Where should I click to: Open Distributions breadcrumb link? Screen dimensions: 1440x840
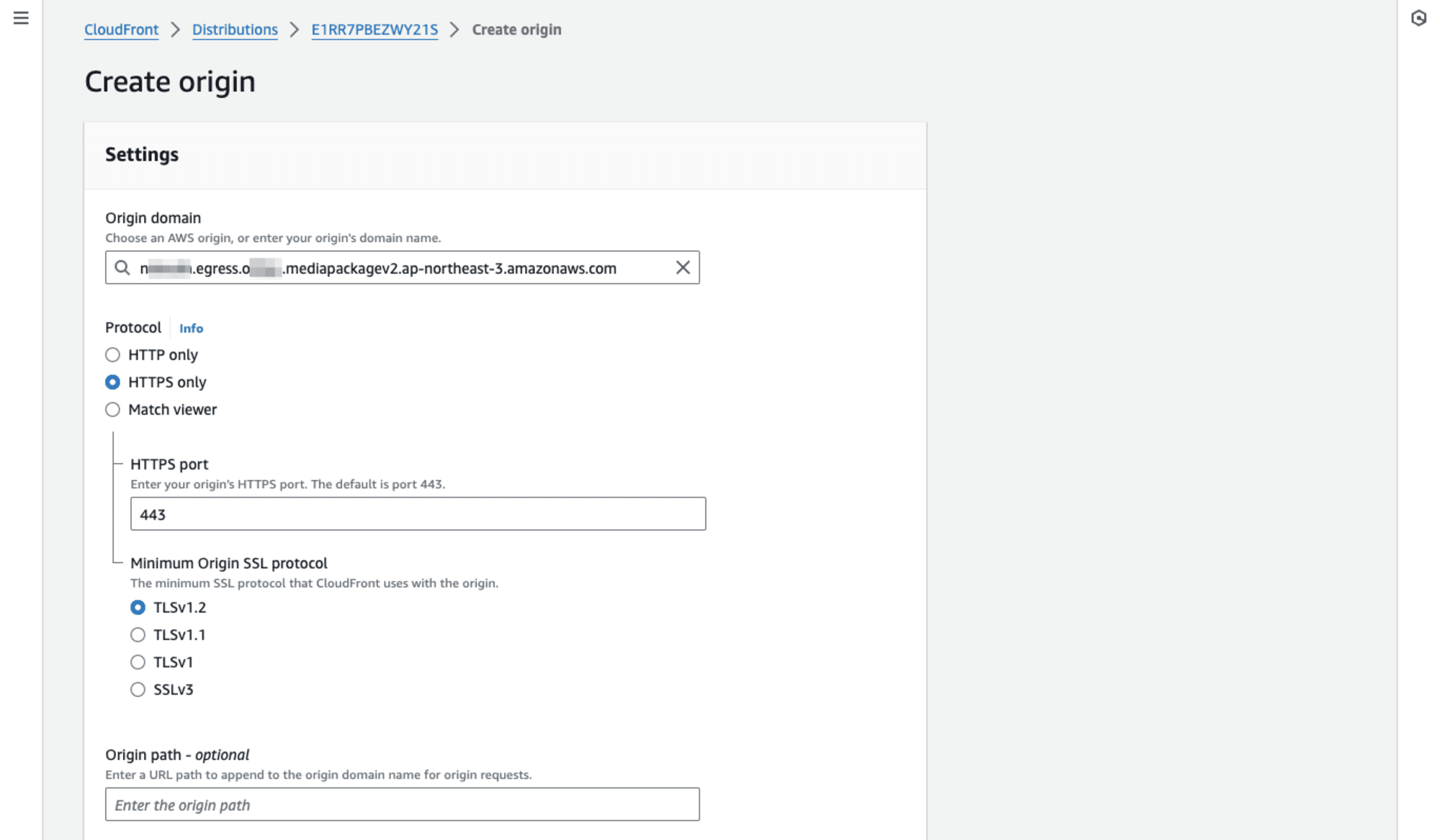235,30
